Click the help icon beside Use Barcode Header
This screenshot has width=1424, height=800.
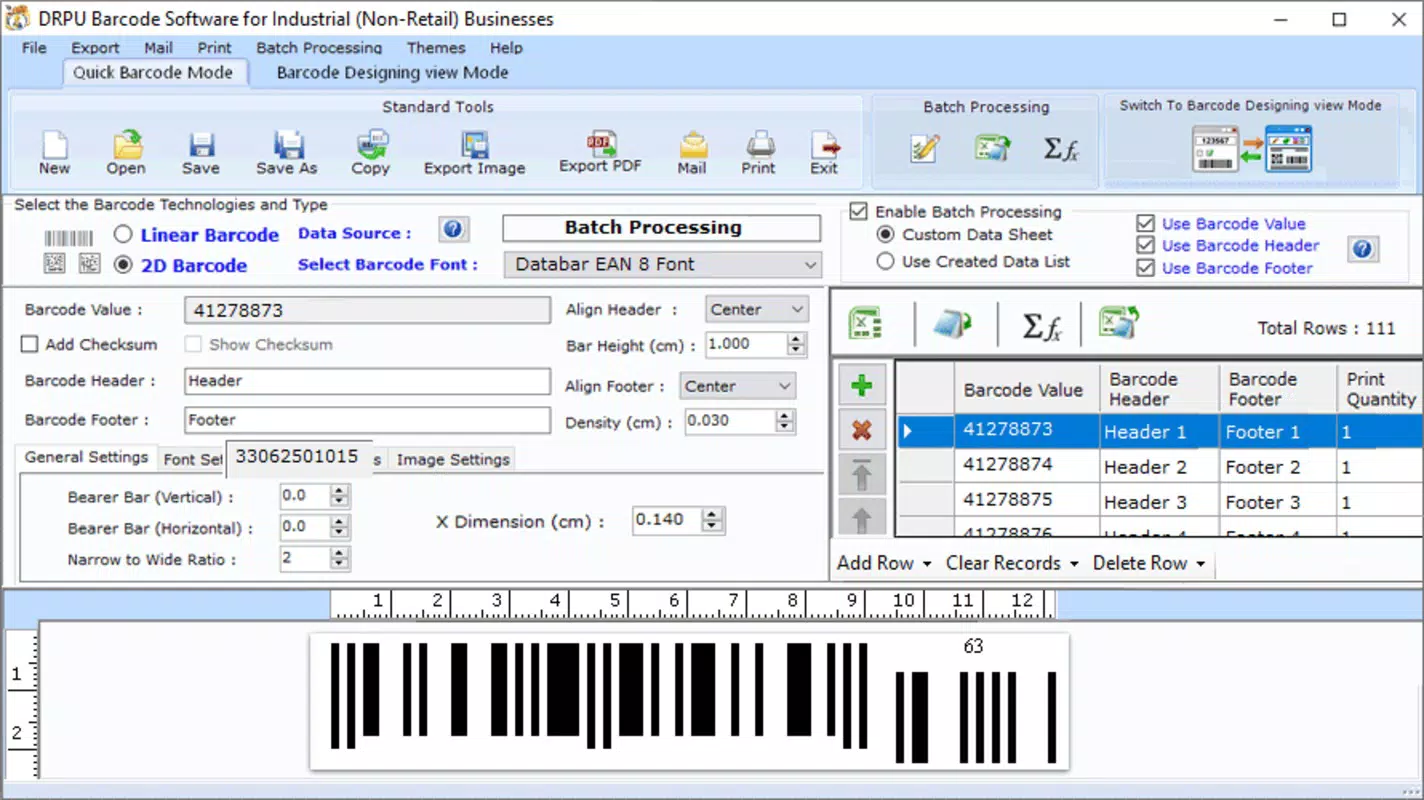click(x=1363, y=248)
